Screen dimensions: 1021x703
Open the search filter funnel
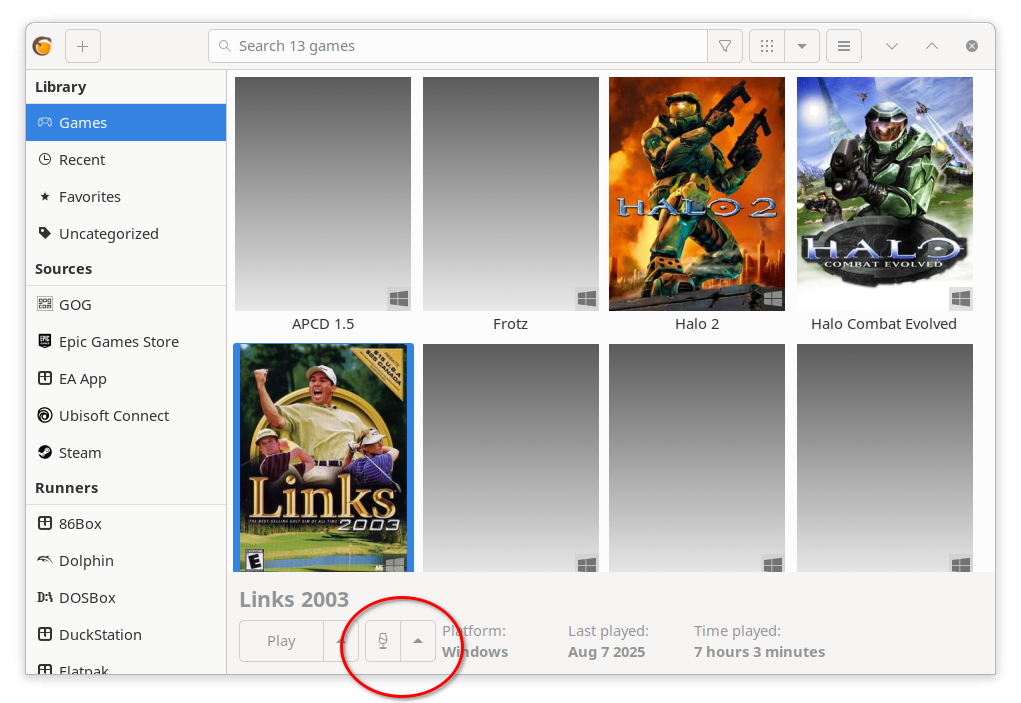click(725, 46)
